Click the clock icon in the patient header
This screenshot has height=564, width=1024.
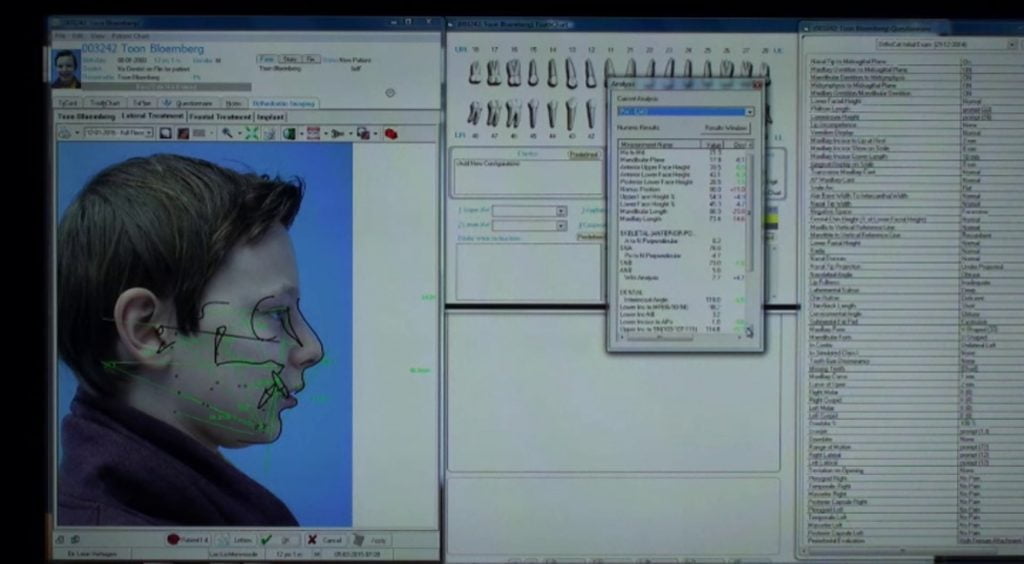(x=389, y=92)
